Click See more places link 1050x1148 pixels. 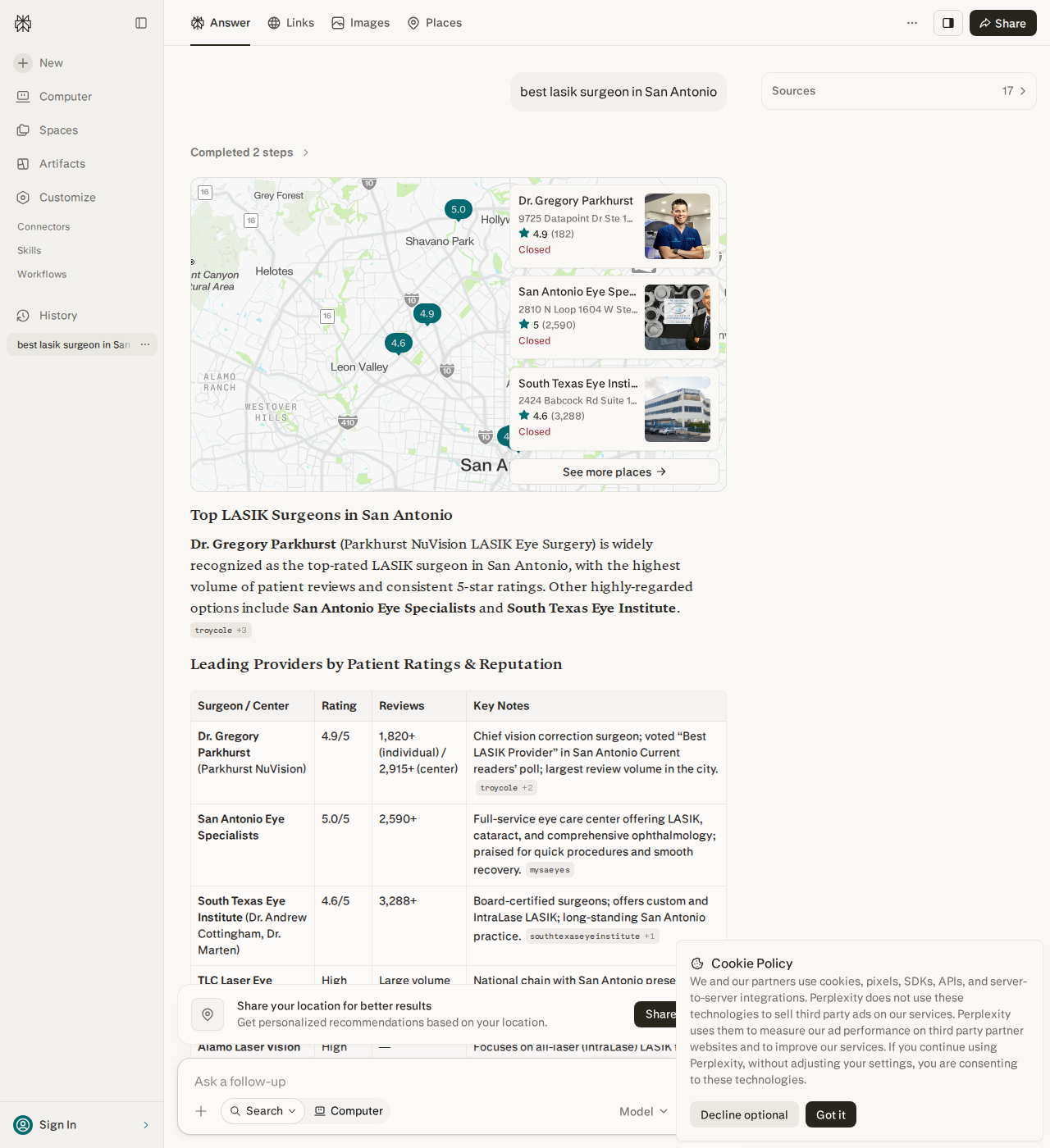(614, 471)
